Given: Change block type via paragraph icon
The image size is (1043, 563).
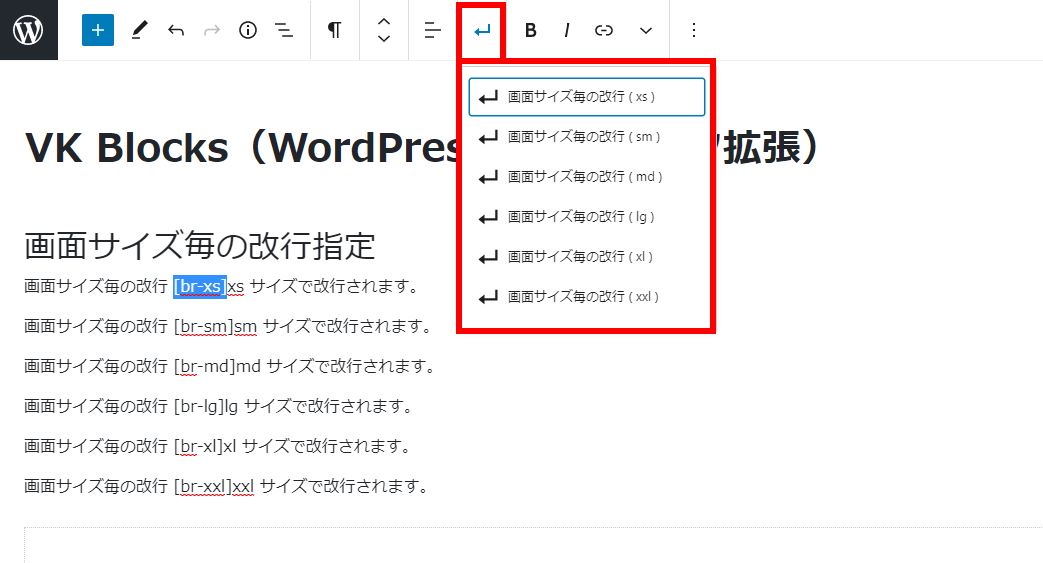Looking at the screenshot, I should coord(335,30).
